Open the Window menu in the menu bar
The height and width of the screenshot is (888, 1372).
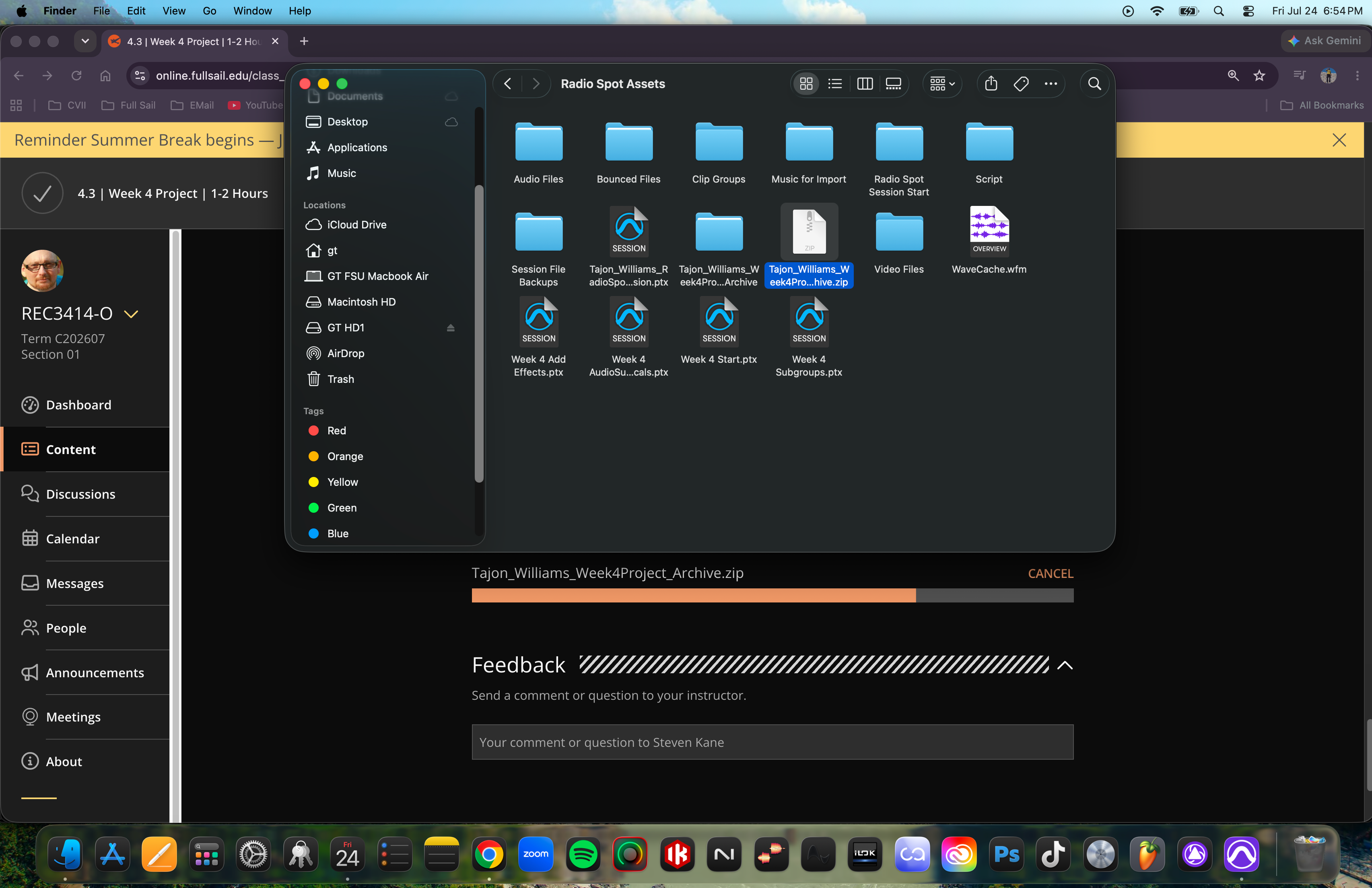coord(252,10)
